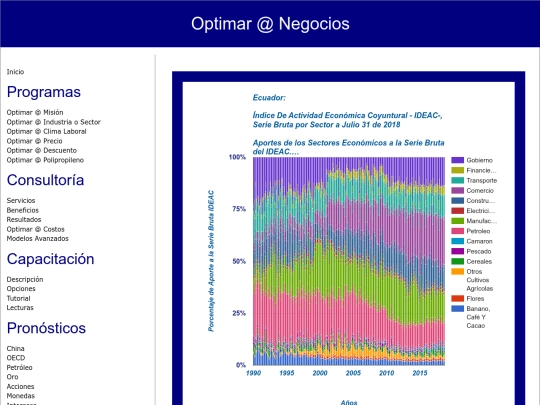Viewport: 540px width, 405px height.
Task: Open Modelos Avanzados link
Action: pyautogui.click(x=38, y=238)
